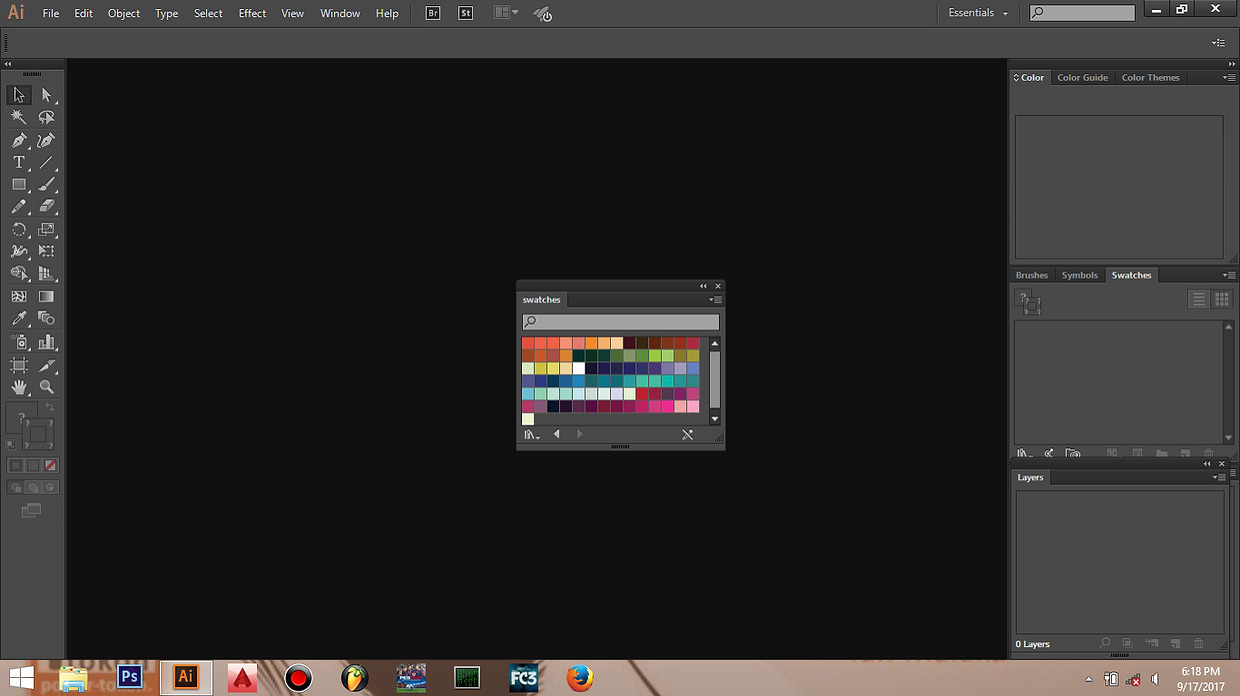Set paint mode to None
Screen dimensions: 1240x696
click(50, 466)
